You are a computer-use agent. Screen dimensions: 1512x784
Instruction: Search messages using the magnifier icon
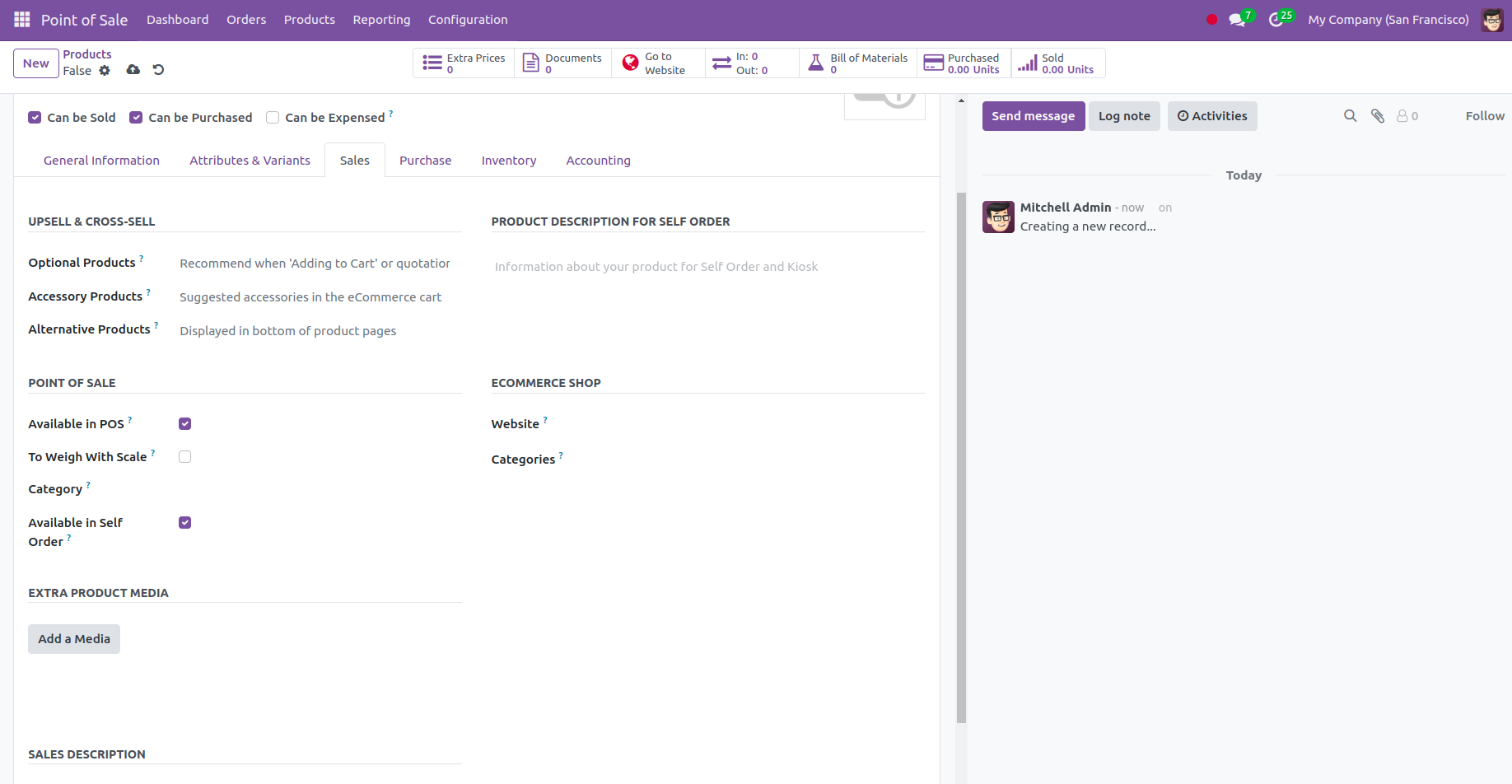pyautogui.click(x=1350, y=116)
